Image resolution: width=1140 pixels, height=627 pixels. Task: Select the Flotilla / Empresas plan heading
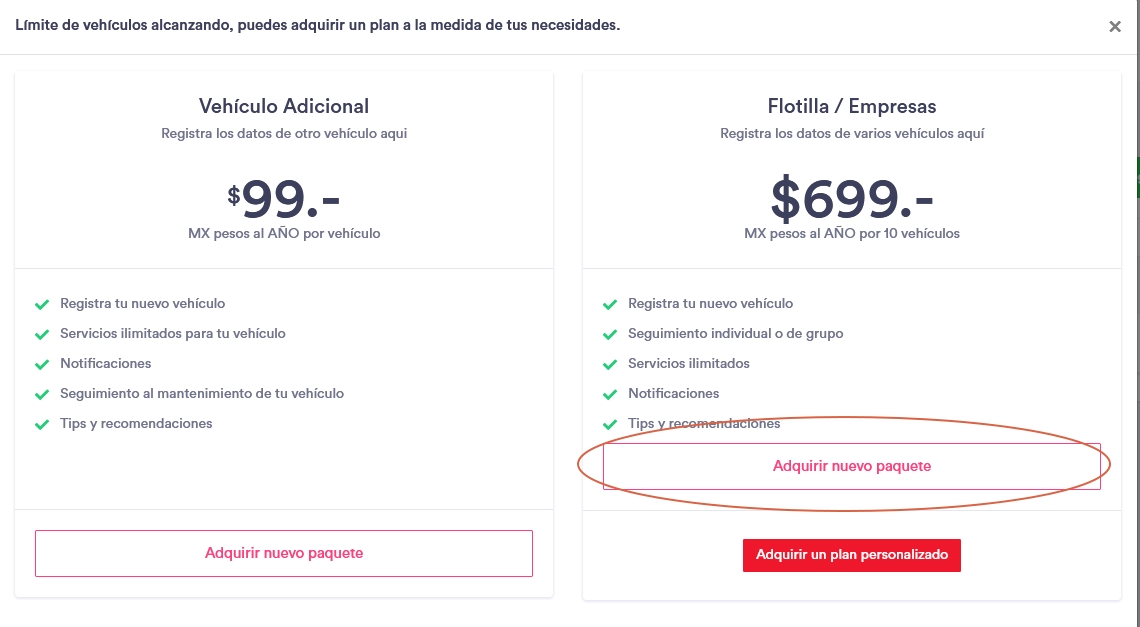tap(851, 106)
